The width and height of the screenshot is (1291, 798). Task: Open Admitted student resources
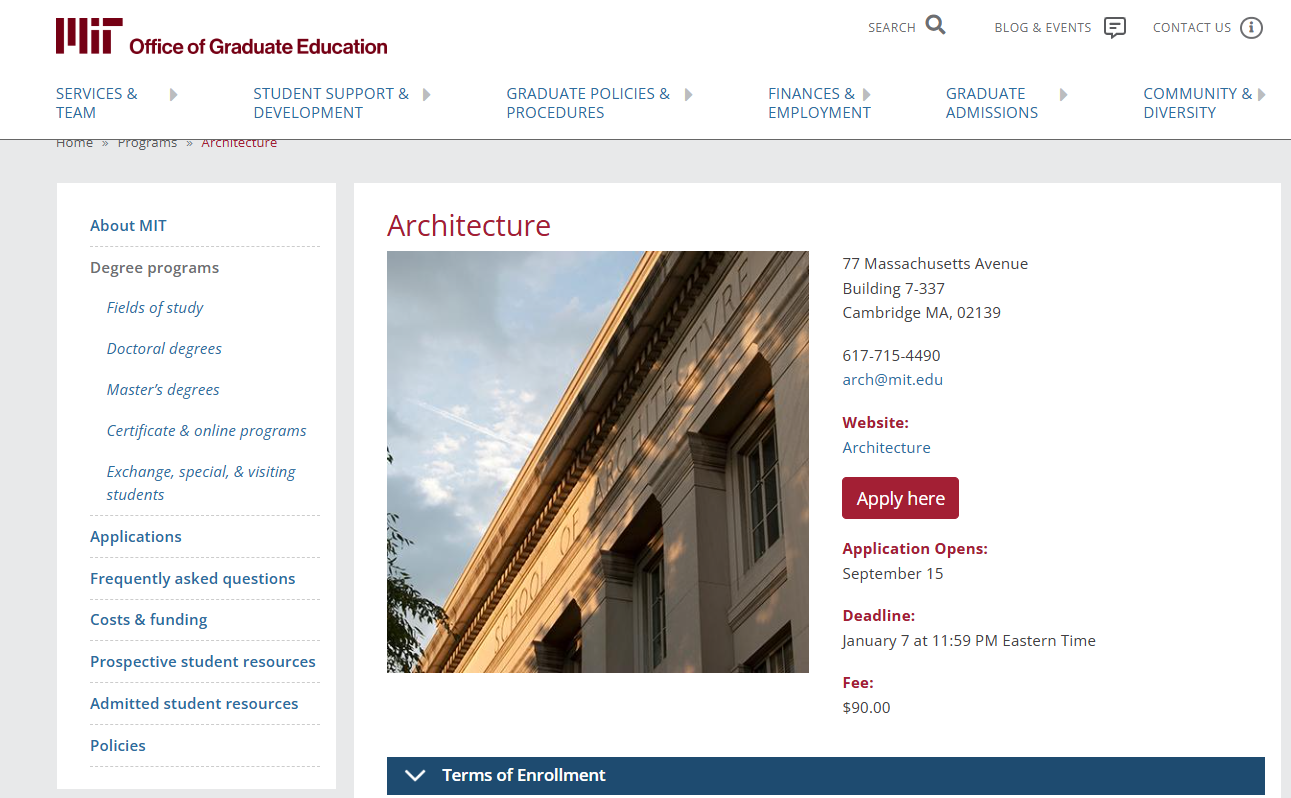point(194,704)
